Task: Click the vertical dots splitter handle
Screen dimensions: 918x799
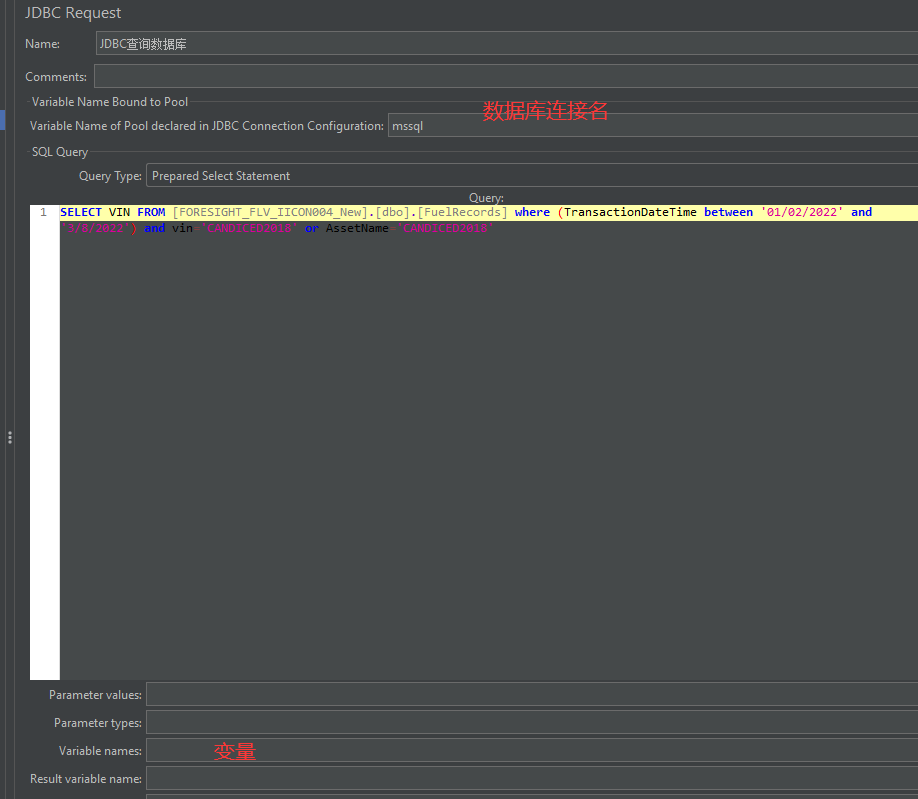Action: 9,437
